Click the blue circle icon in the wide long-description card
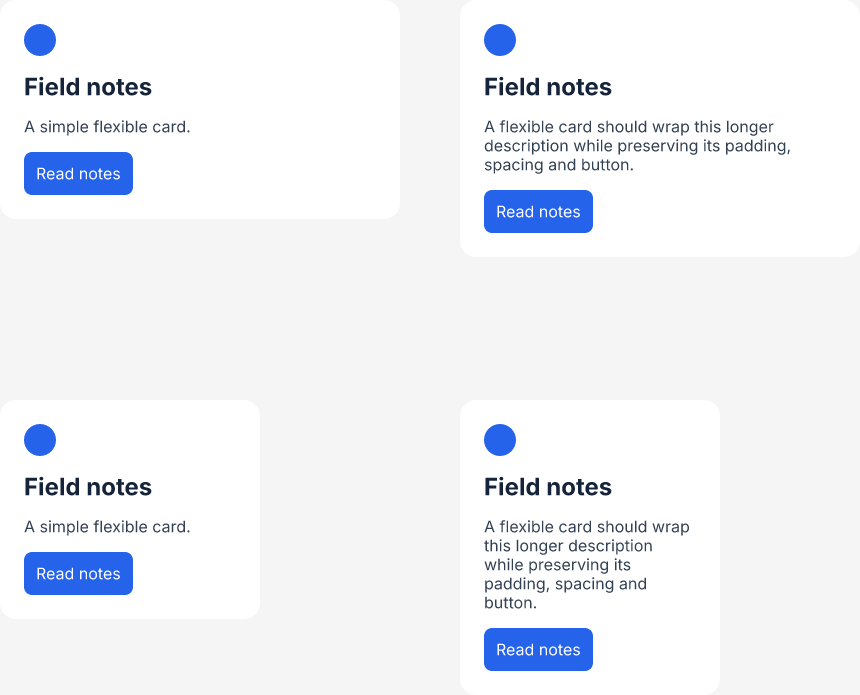This screenshot has height=695, width=860. click(500, 40)
